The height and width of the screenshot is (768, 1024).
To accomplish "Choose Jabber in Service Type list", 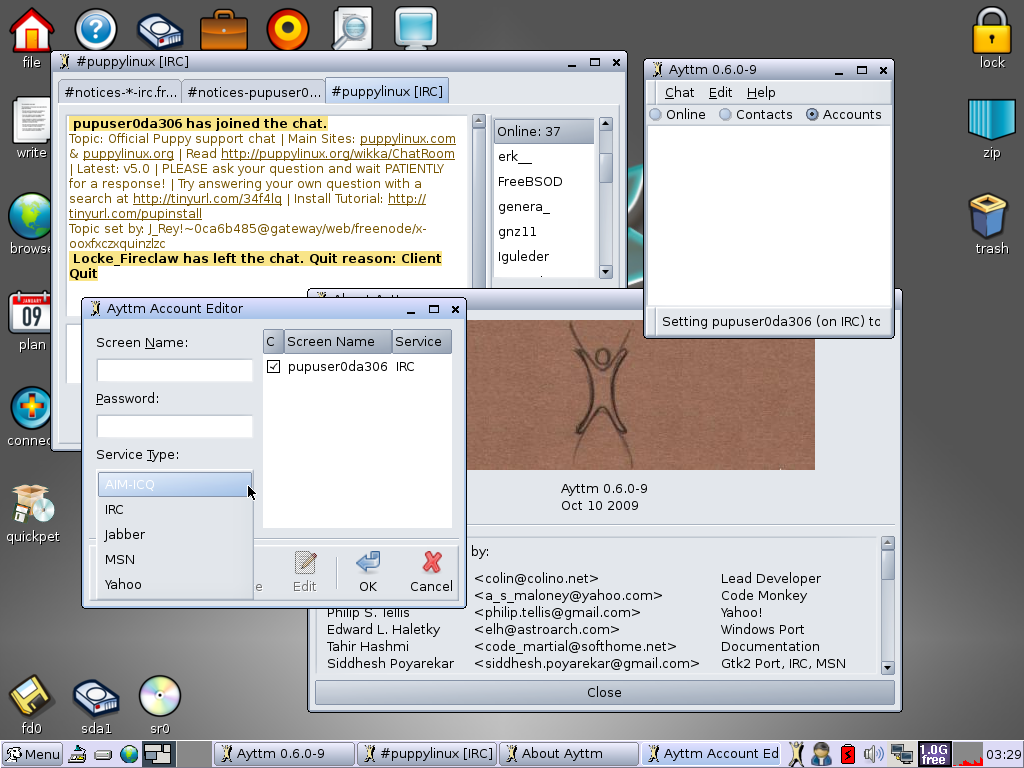I will [x=175, y=534].
